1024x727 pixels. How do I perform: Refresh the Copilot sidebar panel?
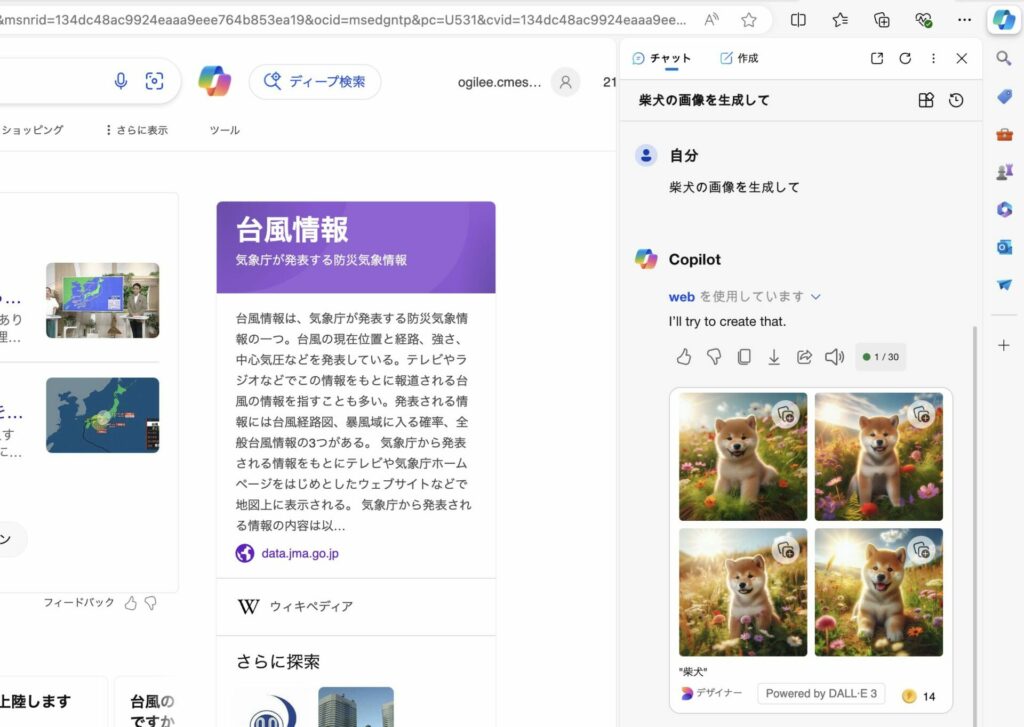905,59
